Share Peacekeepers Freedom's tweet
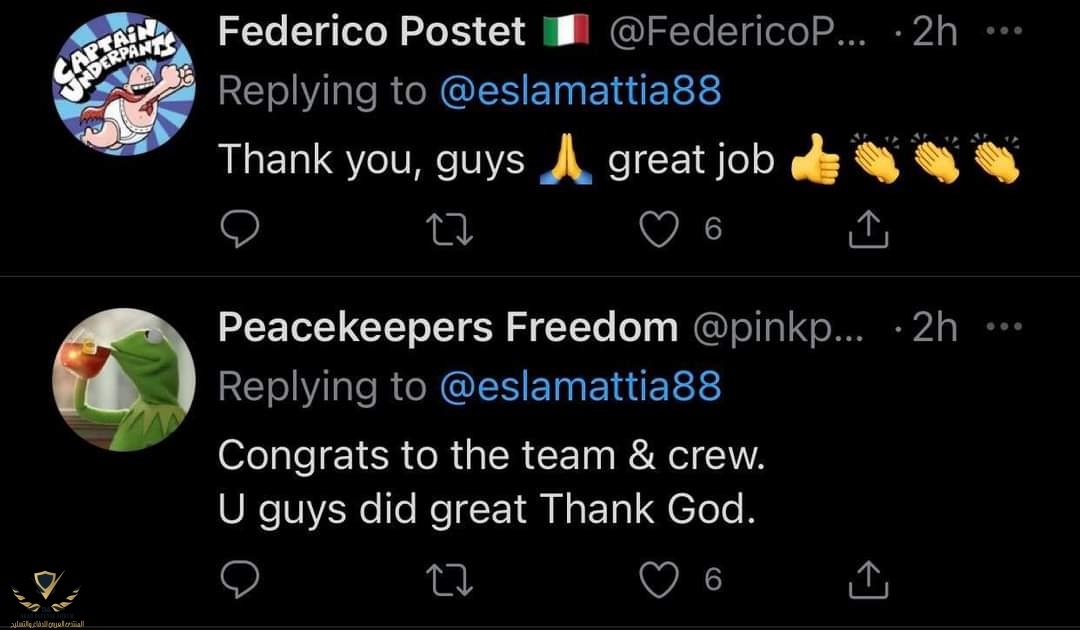Image resolution: width=1080 pixels, height=630 pixels. (868, 579)
